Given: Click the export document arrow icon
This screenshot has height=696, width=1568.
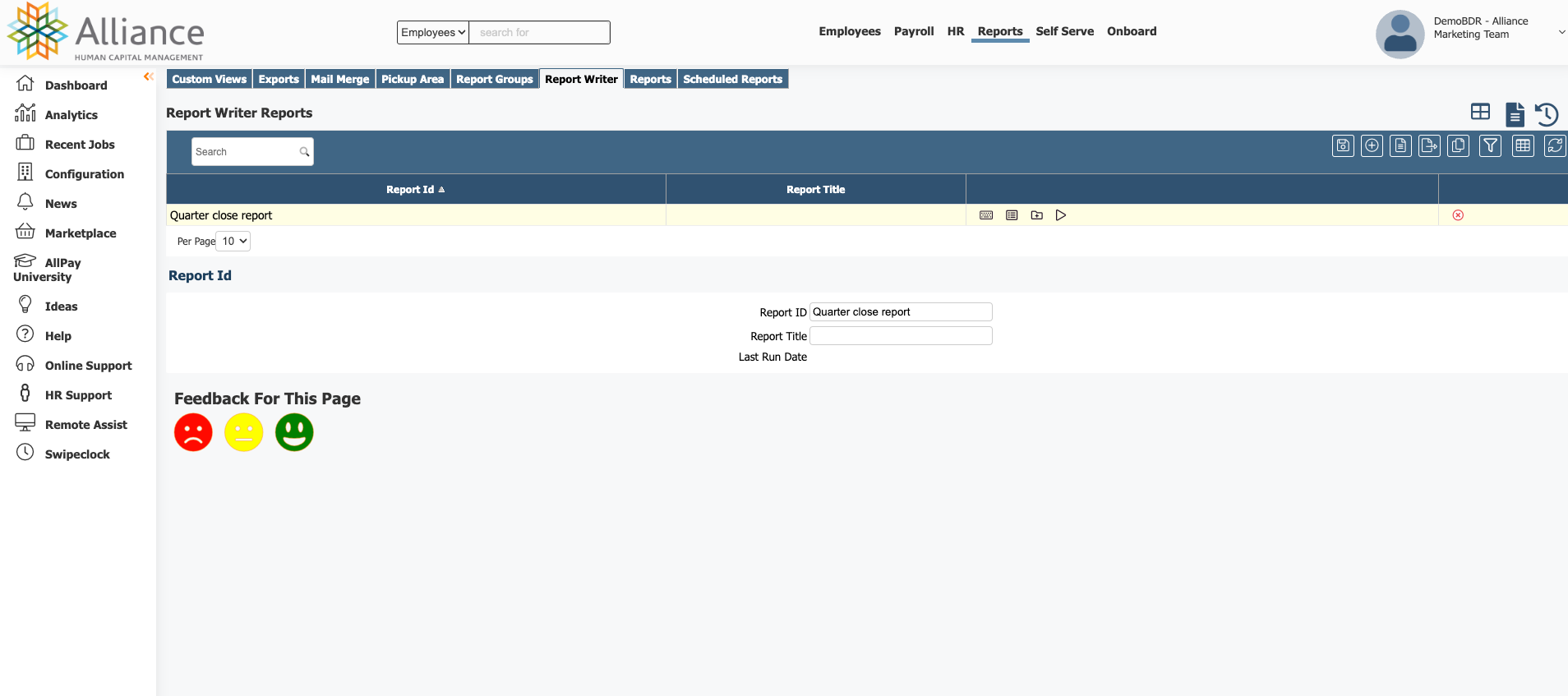Looking at the screenshot, I should tap(1429, 146).
